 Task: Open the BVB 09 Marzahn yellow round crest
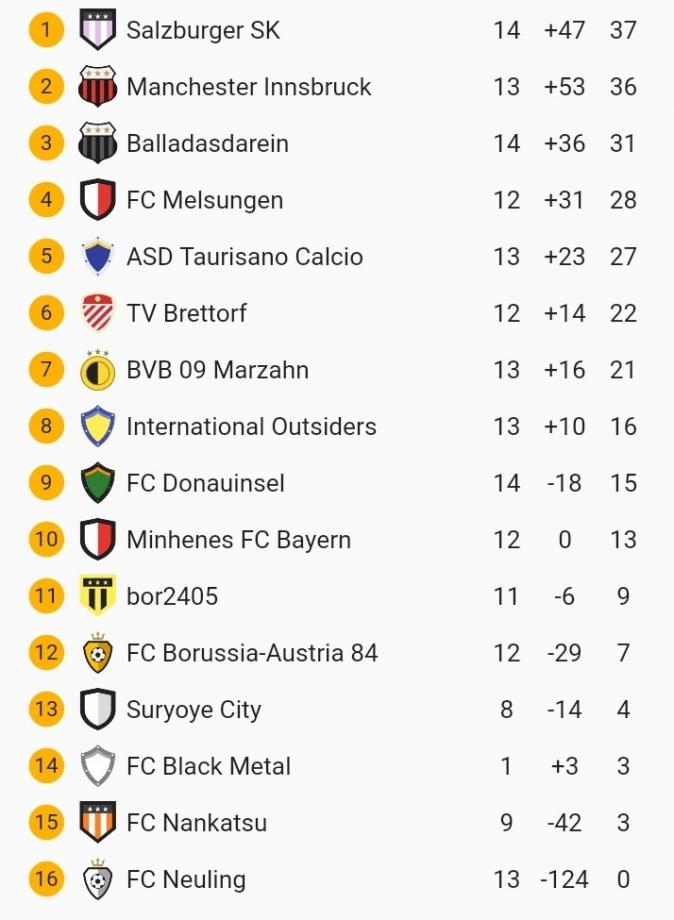[97, 370]
